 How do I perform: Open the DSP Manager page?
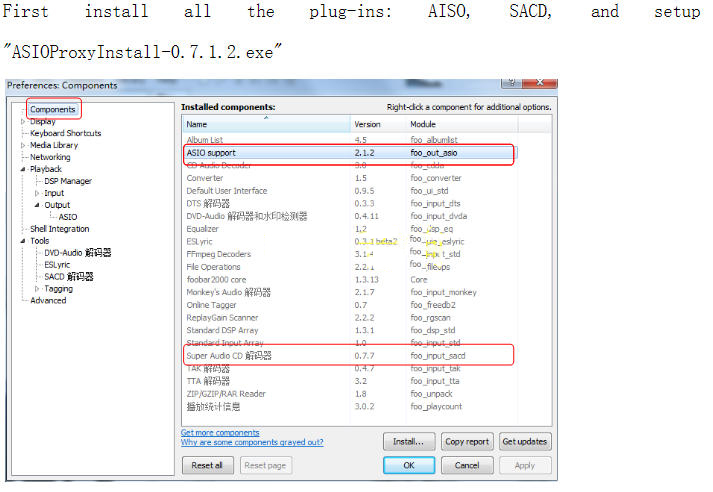click(x=67, y=181)
